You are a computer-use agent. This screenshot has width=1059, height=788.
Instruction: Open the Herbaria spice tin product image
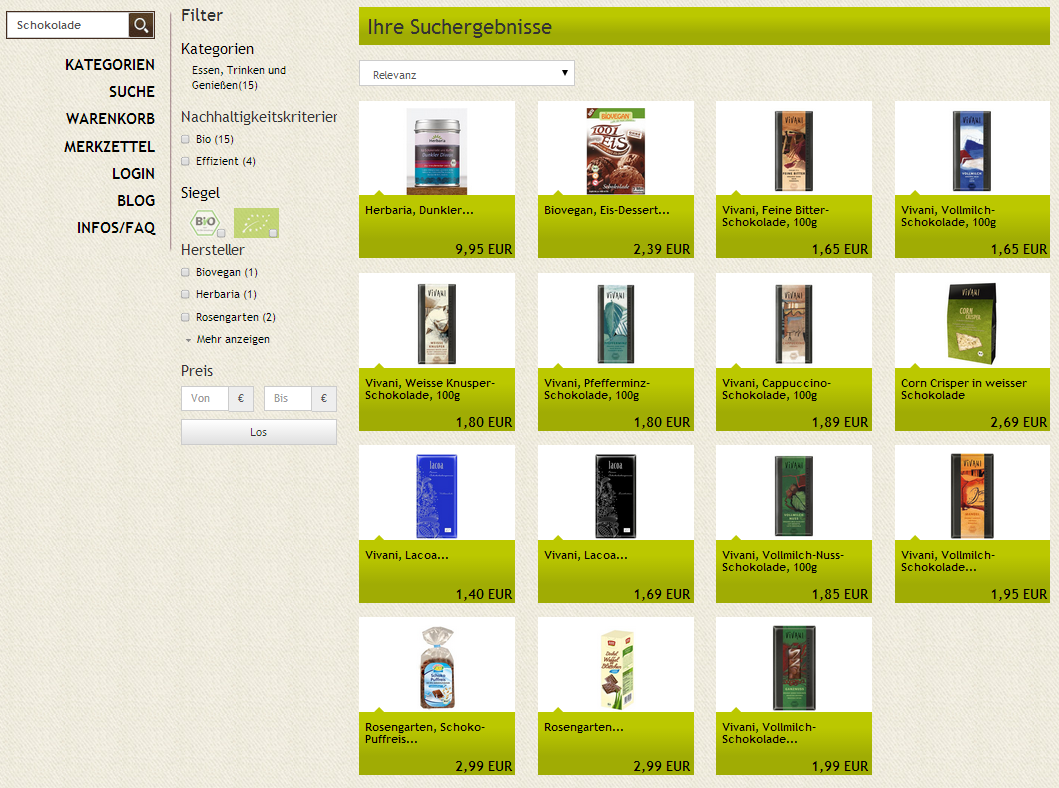click(436, 151)
